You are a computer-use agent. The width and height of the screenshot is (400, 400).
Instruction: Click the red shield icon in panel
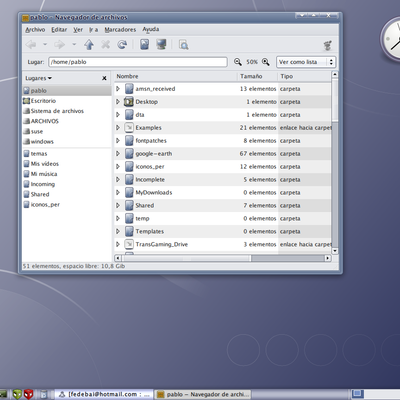pos(29,395)
